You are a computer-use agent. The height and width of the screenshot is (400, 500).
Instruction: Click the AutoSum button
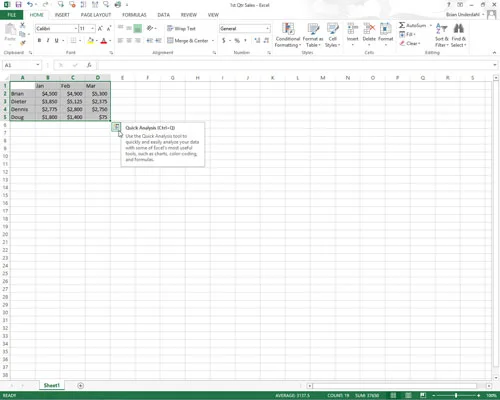[413, 25]
